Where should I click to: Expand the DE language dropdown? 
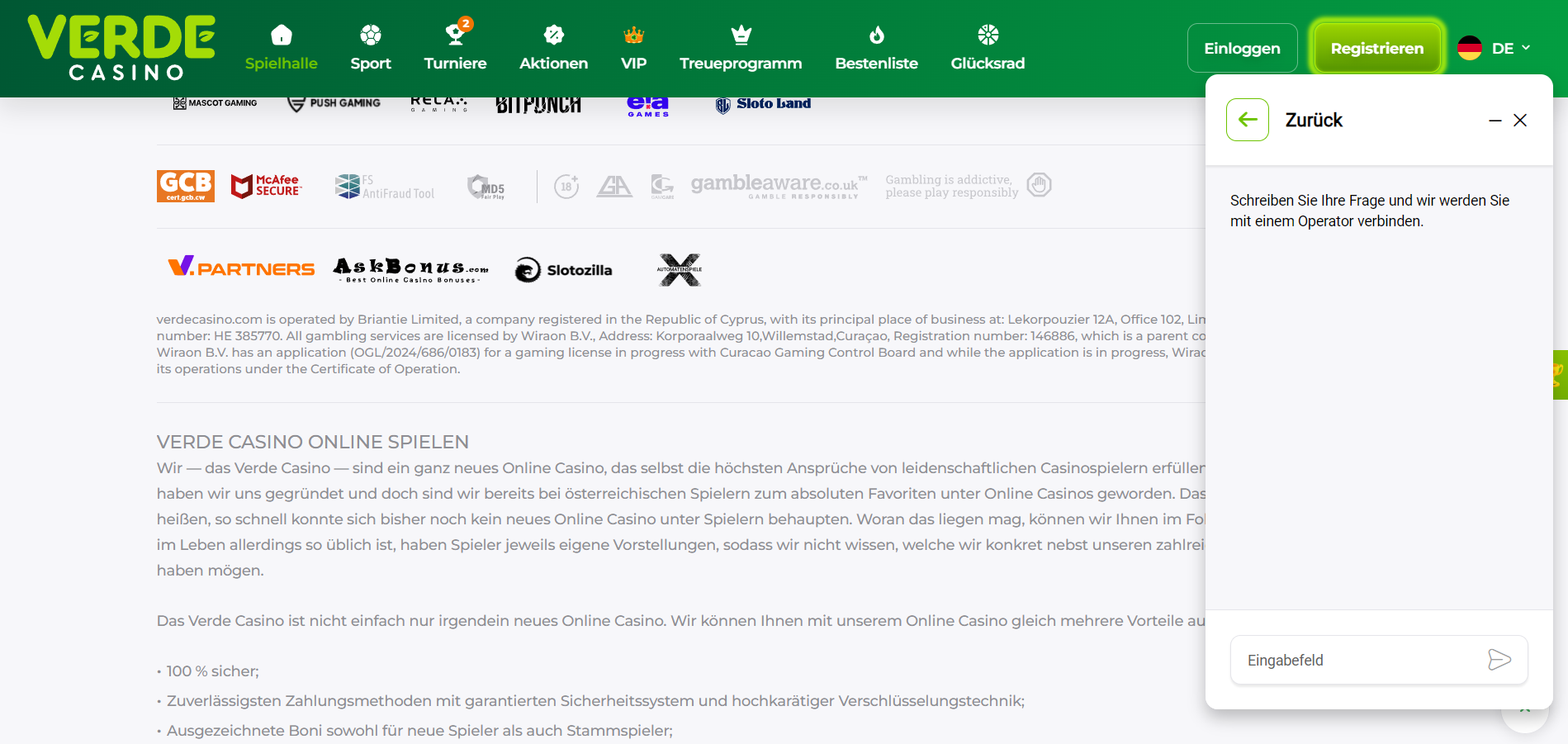1511,48
